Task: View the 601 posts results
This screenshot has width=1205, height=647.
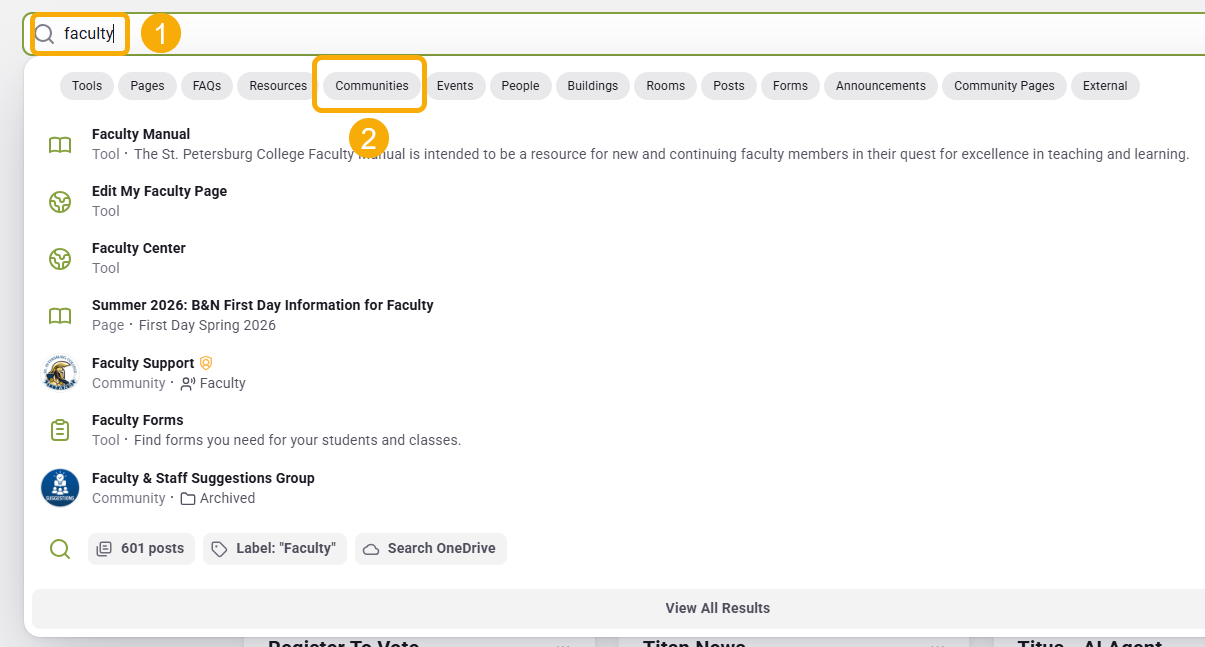Action: point(141,549)
